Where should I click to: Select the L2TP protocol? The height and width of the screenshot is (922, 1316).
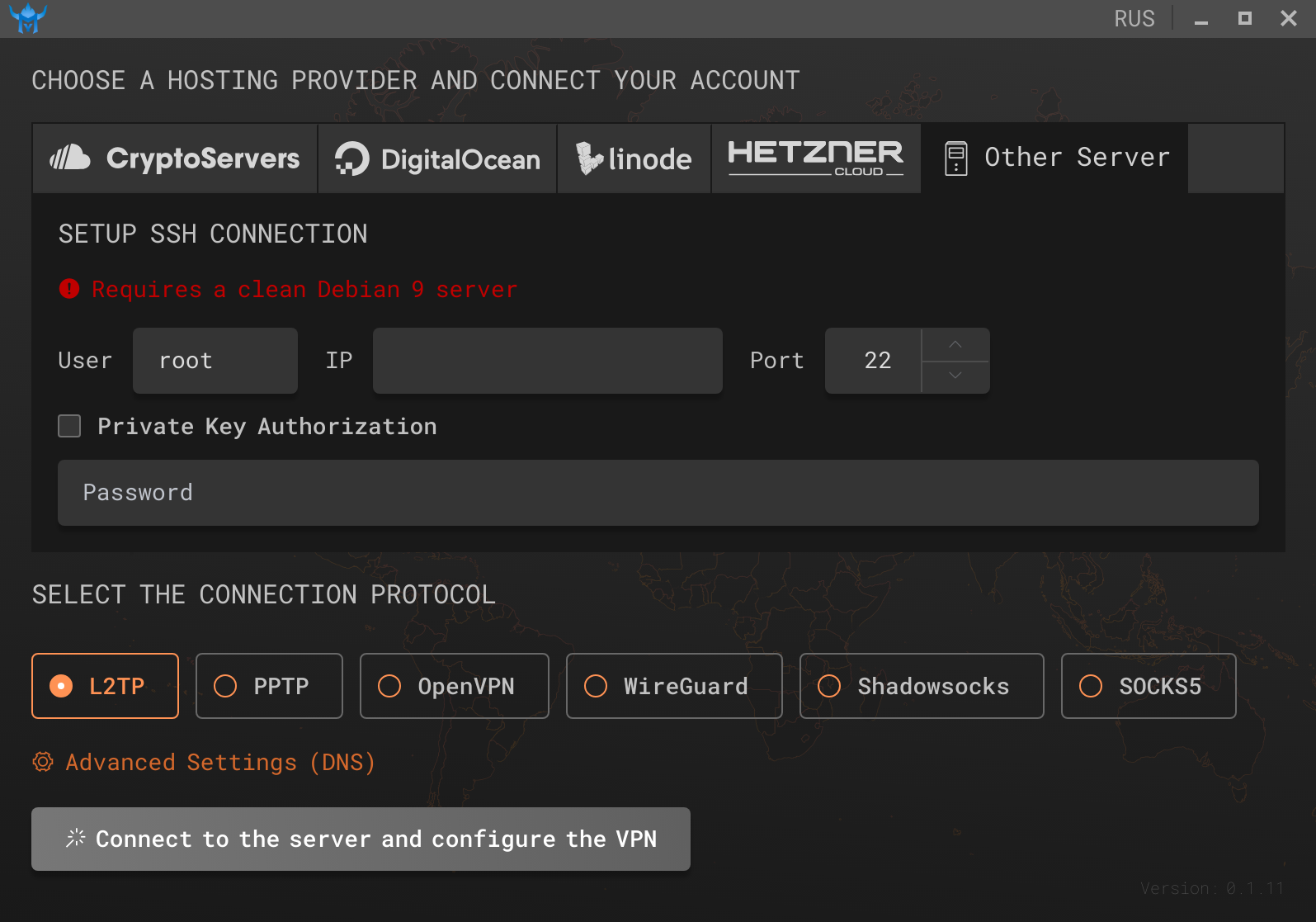[x=105, y=686]
